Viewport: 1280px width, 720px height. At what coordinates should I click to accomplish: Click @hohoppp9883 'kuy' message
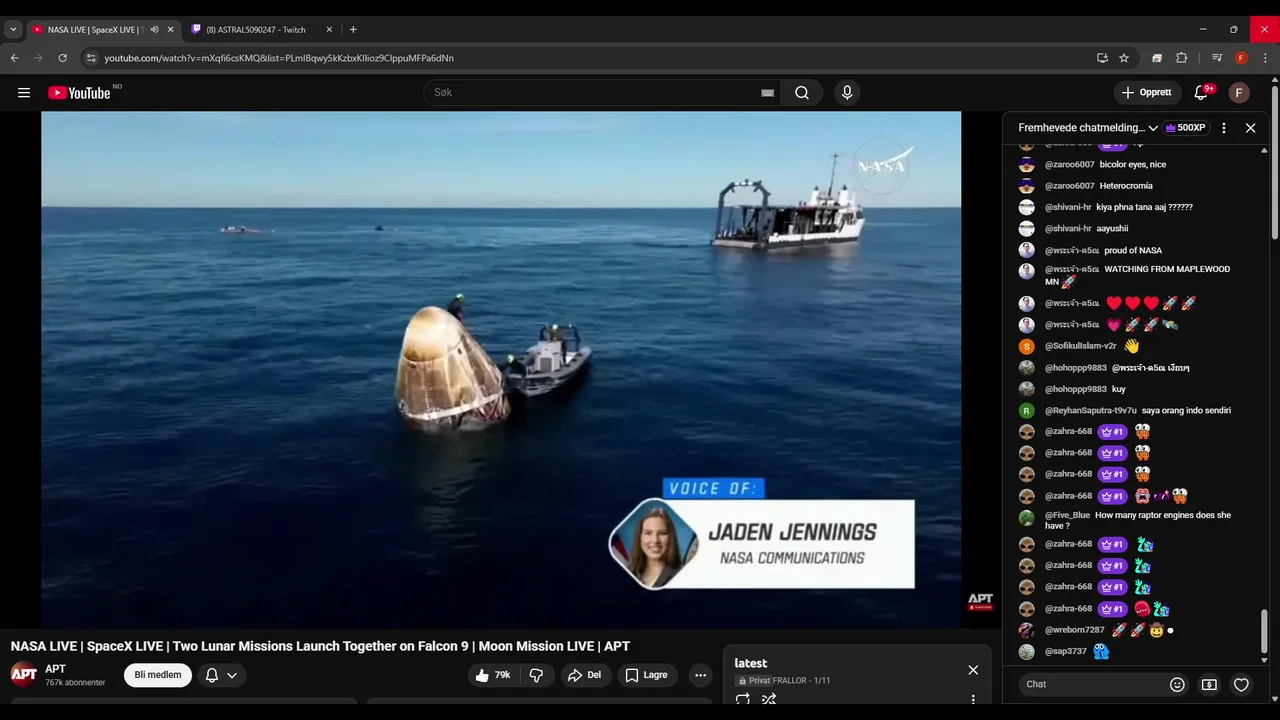tap(1119, 389)
